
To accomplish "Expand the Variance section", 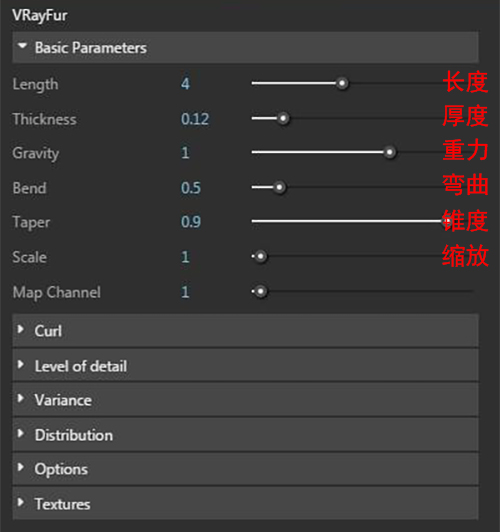I will tap(245, 400).
